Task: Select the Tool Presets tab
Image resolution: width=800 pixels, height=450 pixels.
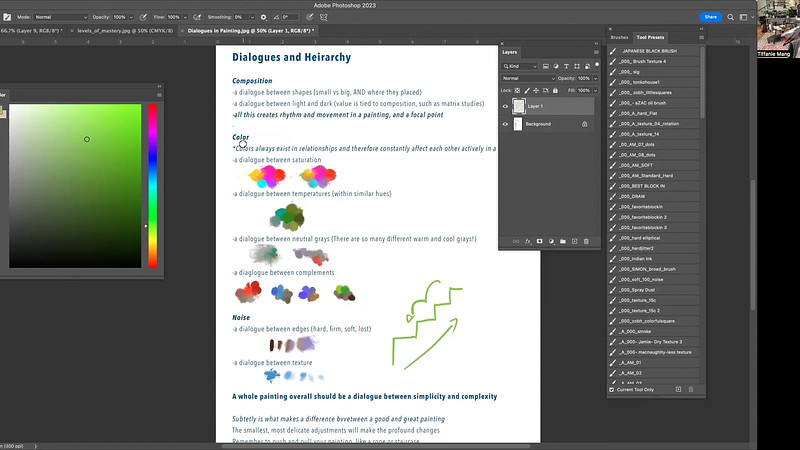Action: [x=650, y=37]
